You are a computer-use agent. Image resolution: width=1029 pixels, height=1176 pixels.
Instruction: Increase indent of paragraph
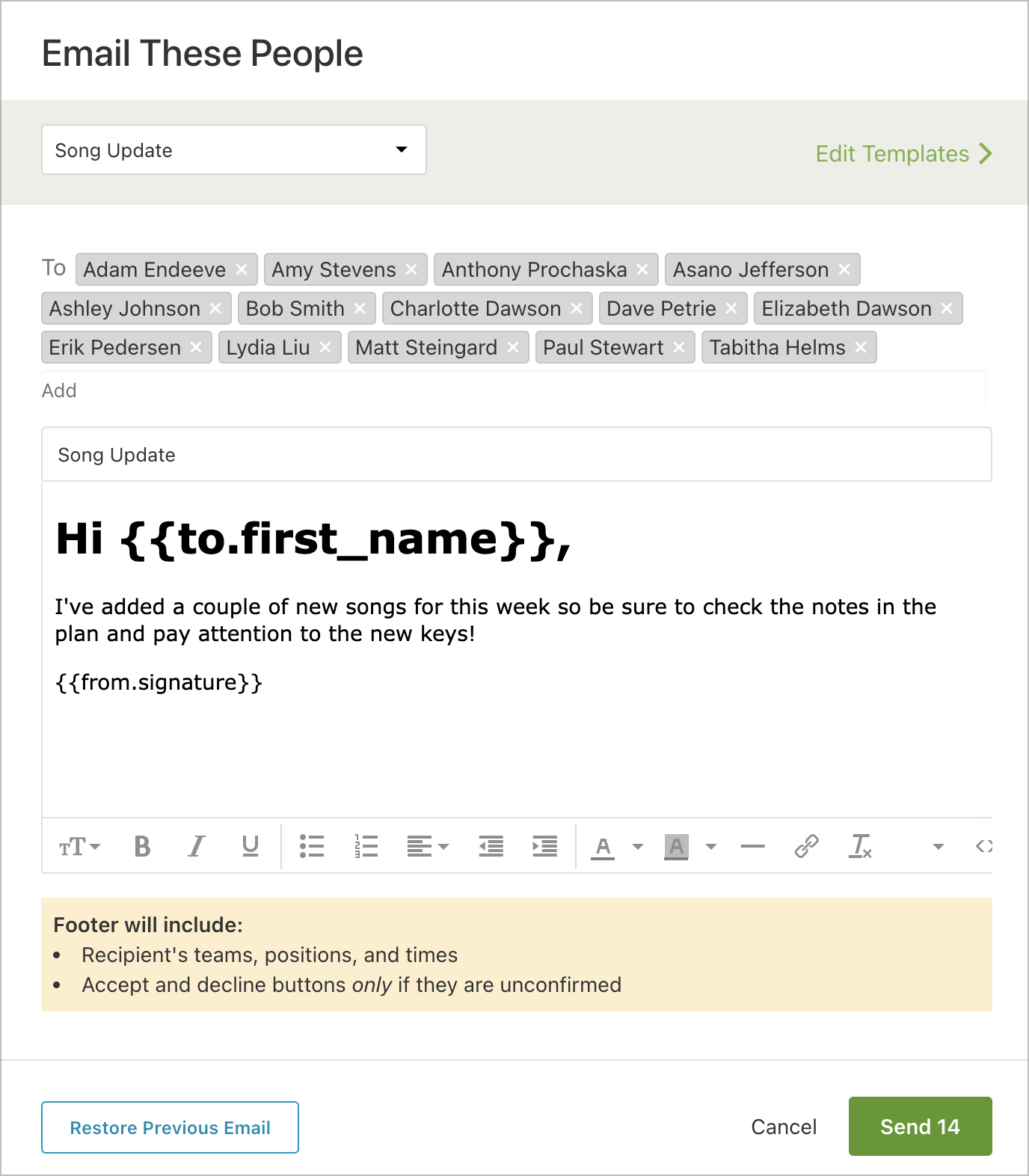coord(545,847)
